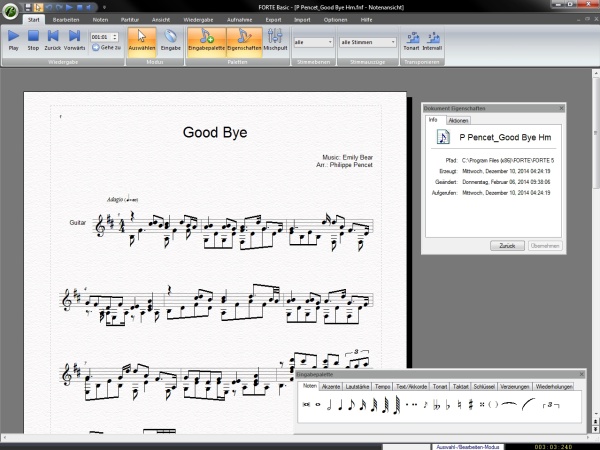This screenshot has height=450, width=600.
Task: Undo using the quick access arrow
Action: click(49, 7)
